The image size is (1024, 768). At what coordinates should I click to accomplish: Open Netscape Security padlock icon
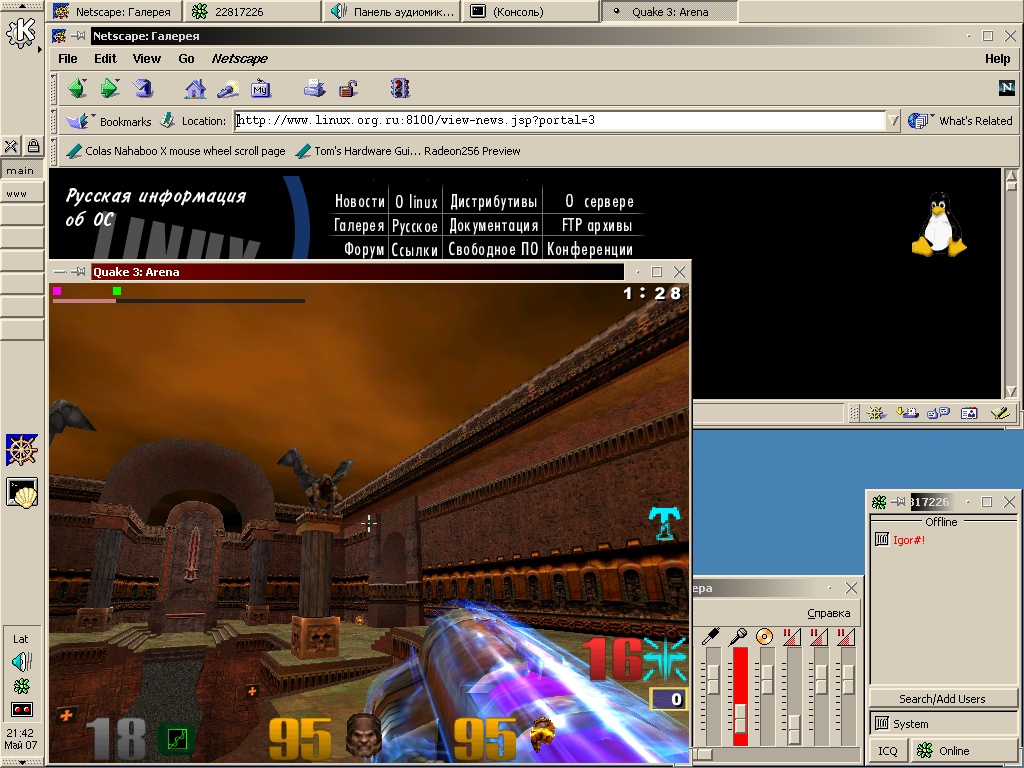[x=348, y=89]
